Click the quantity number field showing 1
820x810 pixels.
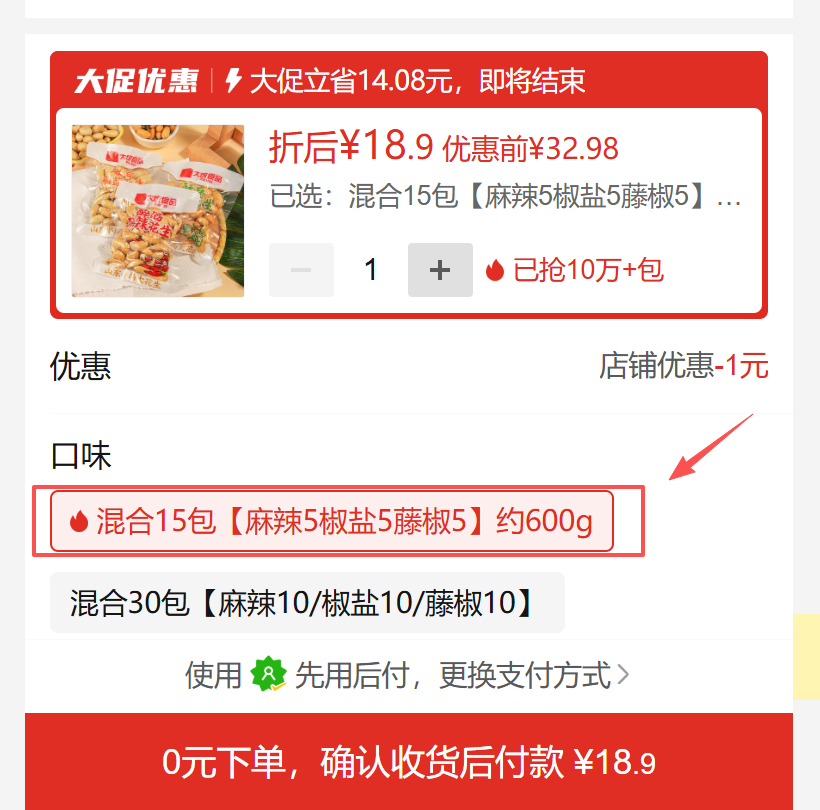pos(371,270)
